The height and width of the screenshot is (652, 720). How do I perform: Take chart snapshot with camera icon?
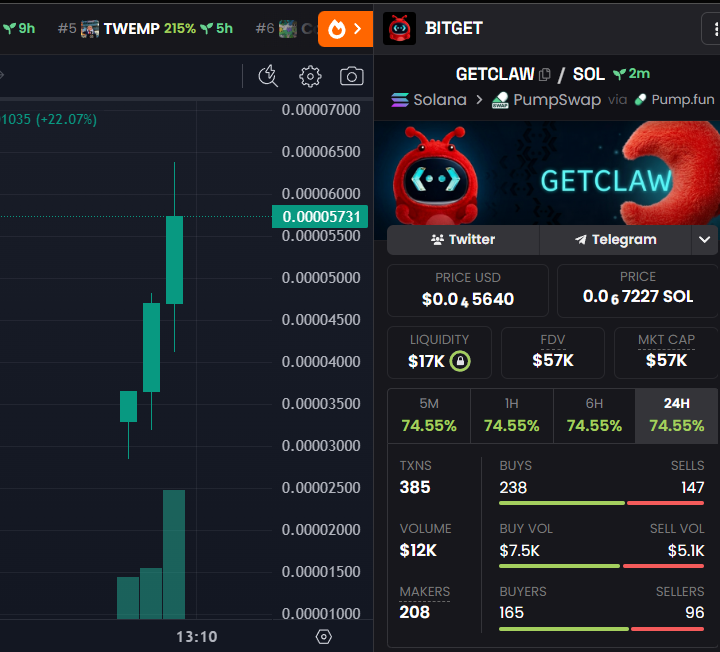pos(352,76)
